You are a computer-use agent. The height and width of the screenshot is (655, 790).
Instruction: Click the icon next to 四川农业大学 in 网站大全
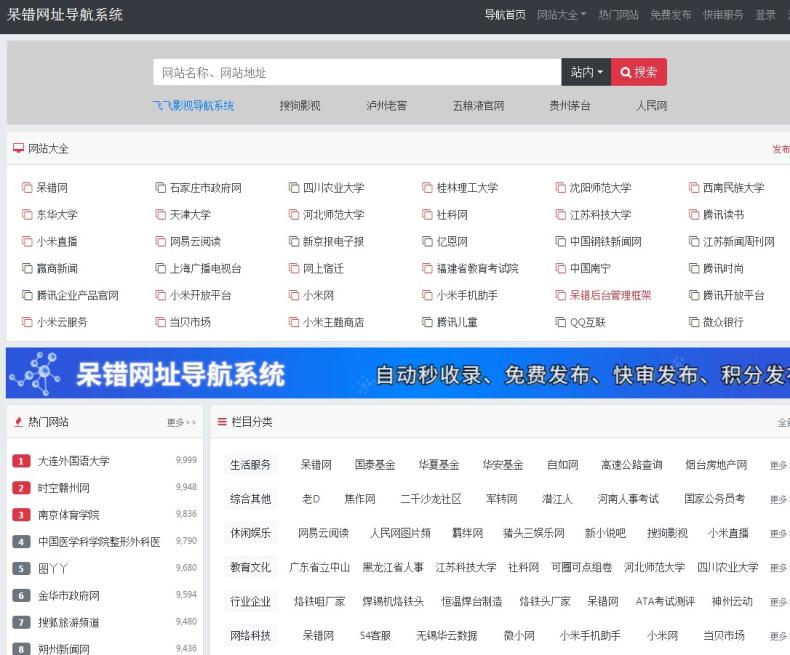pyautogui.click(x=294, y=188)
